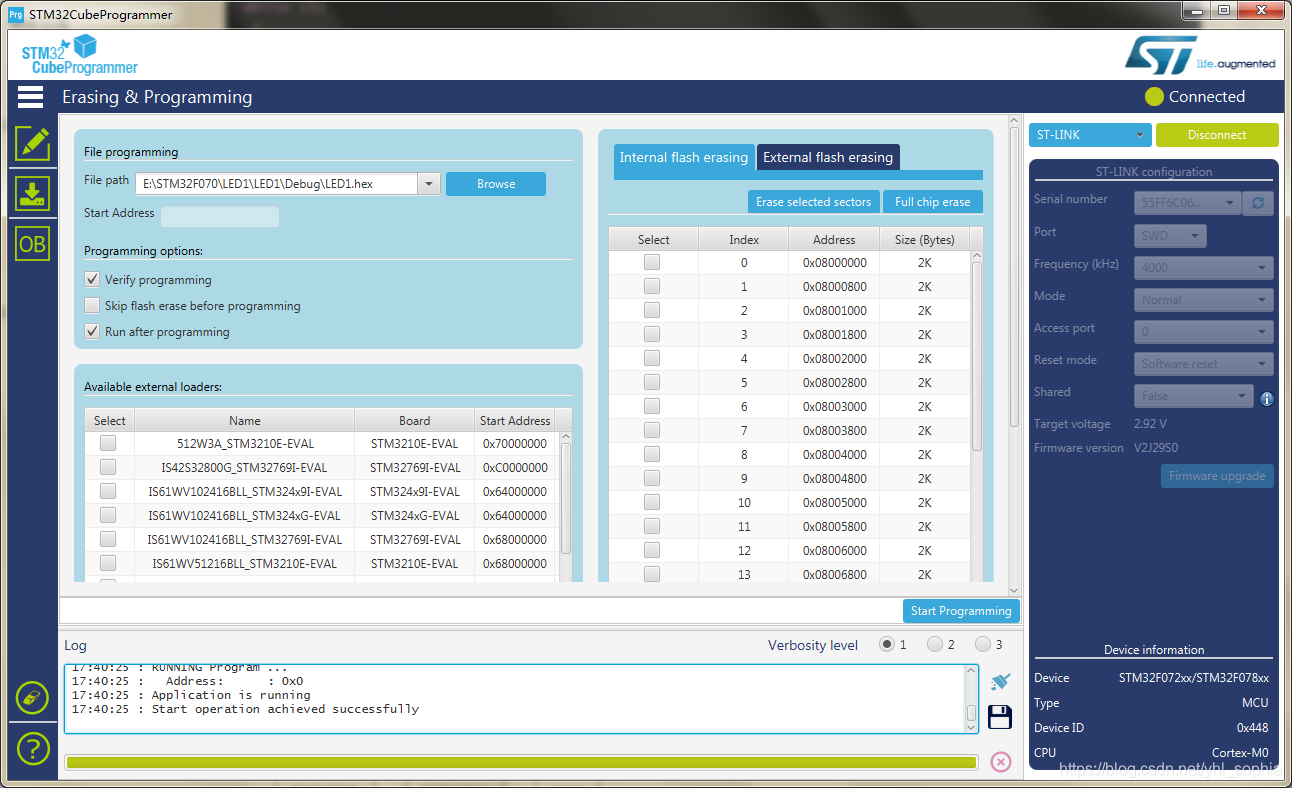This screenshot has height=788, width=1292.
Task: Click the ST life.augmented logo
Action: [1200, 56]
